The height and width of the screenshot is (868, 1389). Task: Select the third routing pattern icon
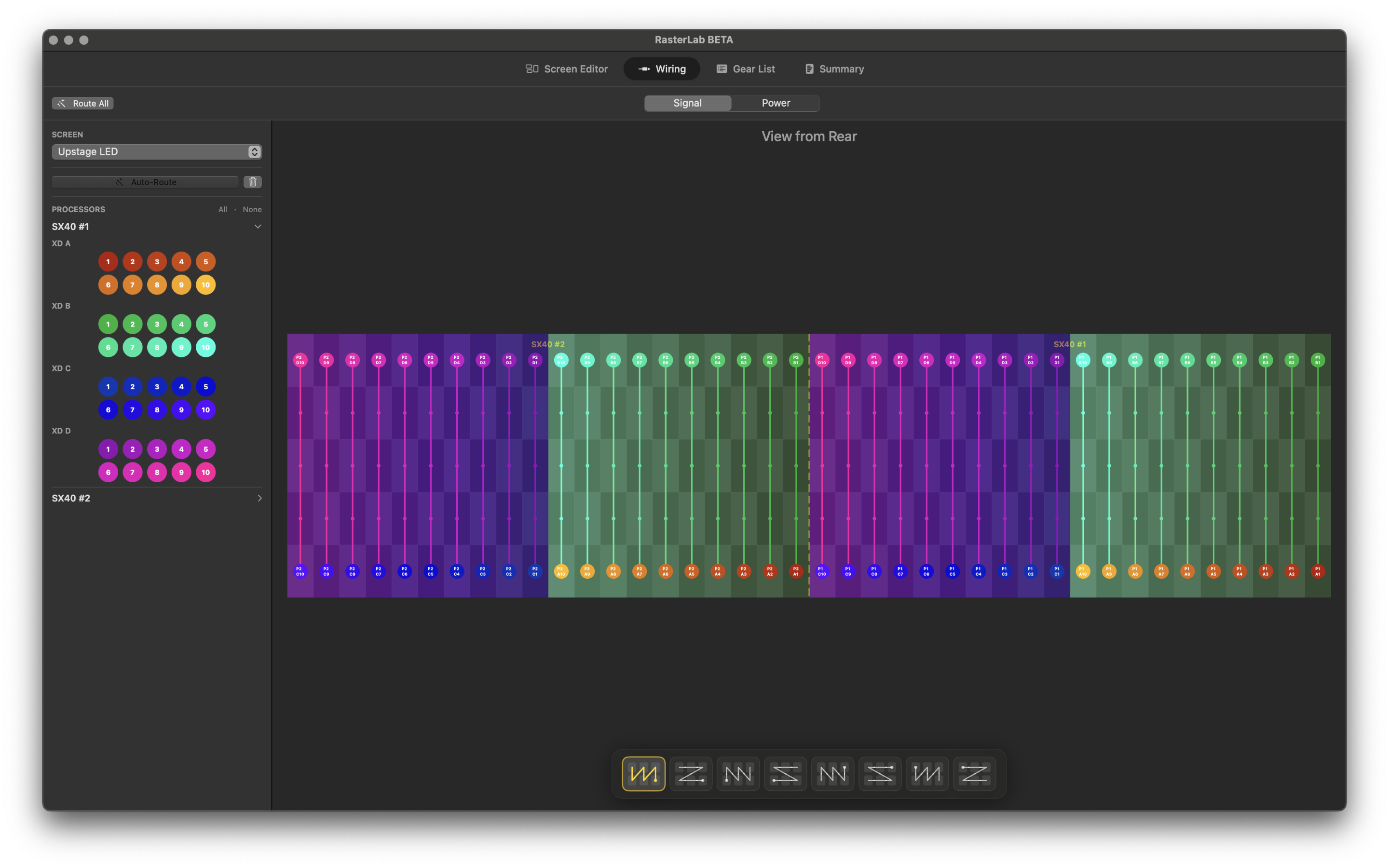click(x=738, y=773)
